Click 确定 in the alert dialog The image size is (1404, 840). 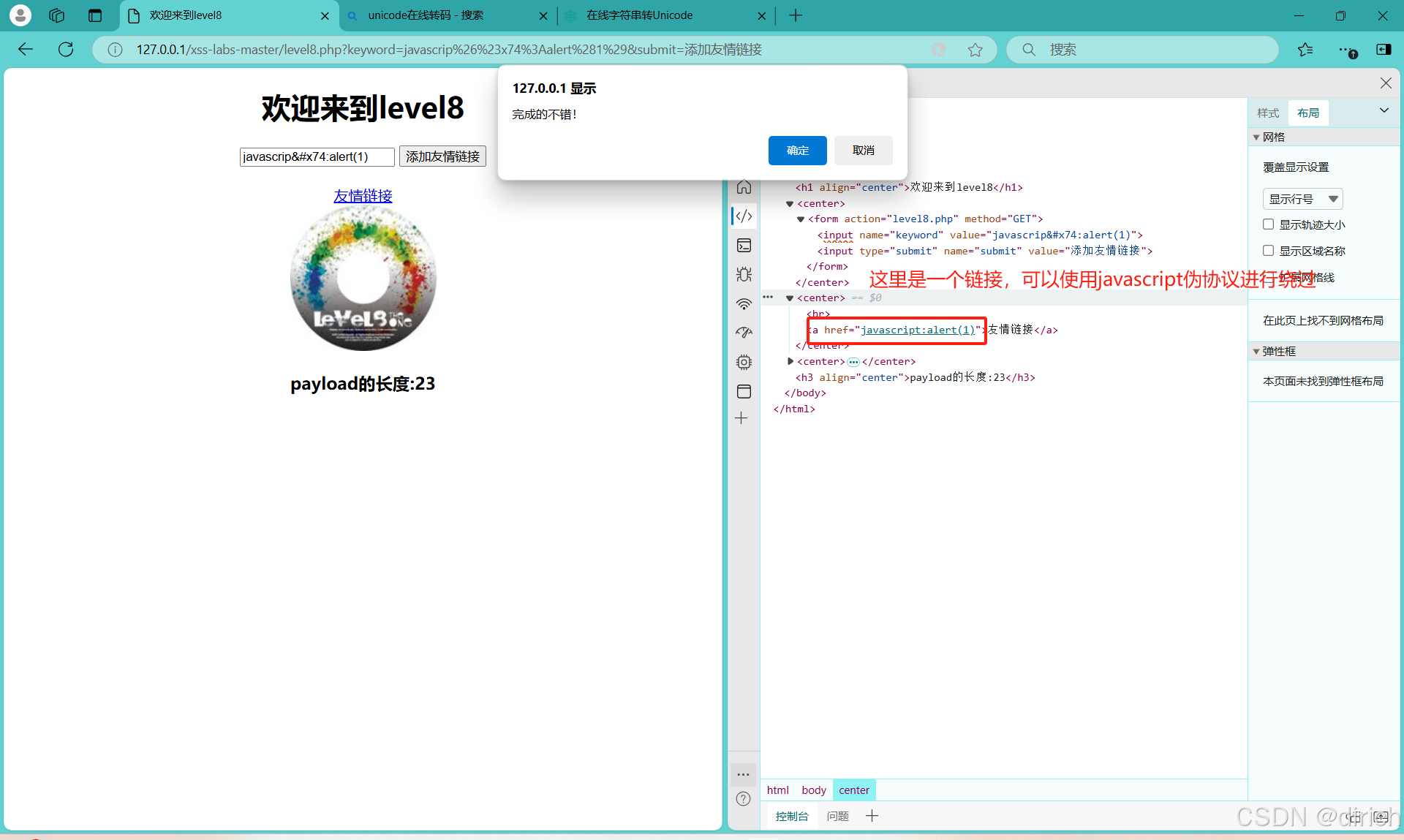click(797, 151)
